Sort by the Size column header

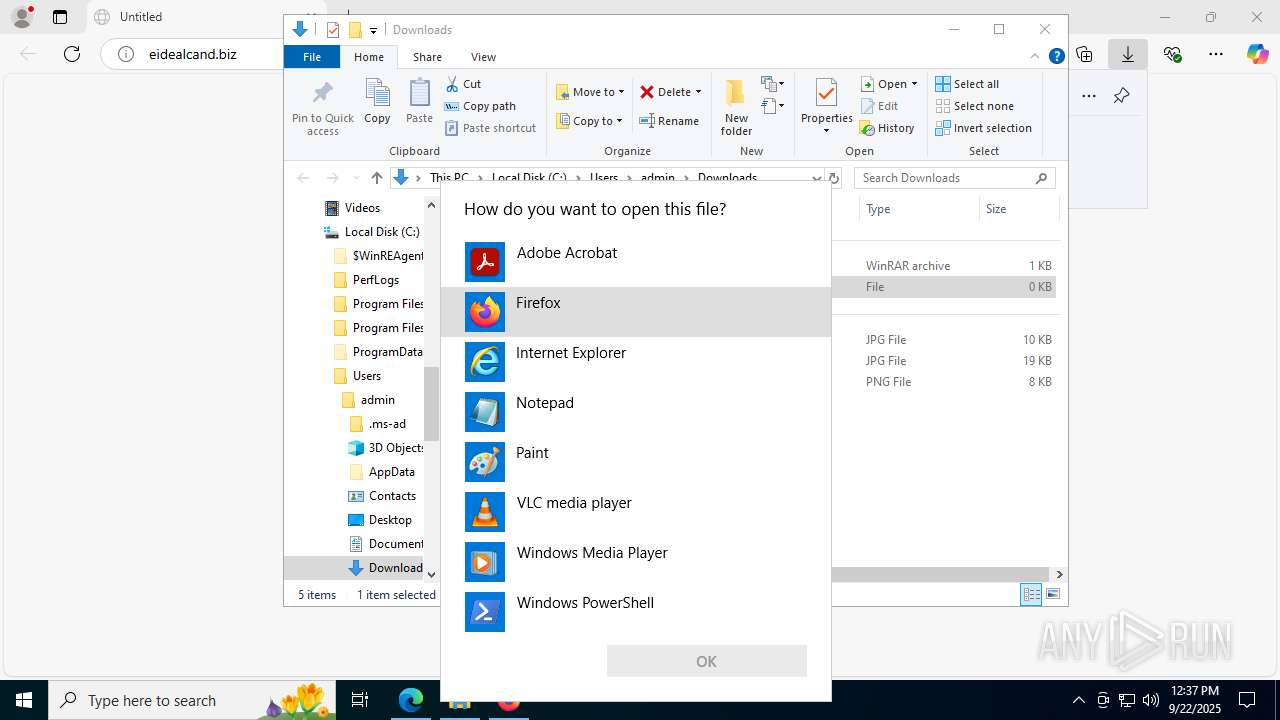(x=1018, y=209)
